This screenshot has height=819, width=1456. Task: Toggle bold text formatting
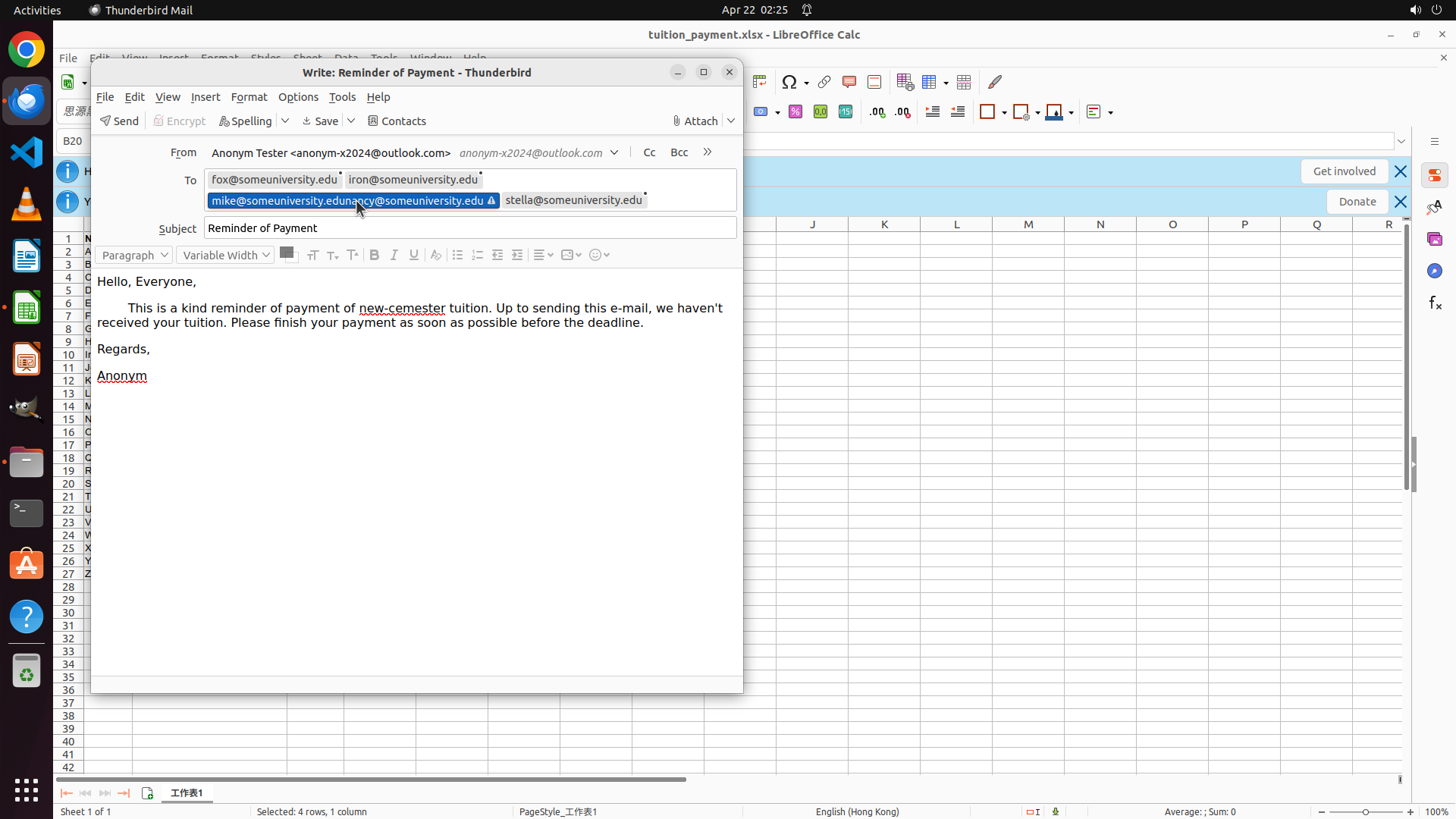click(374, 256)
